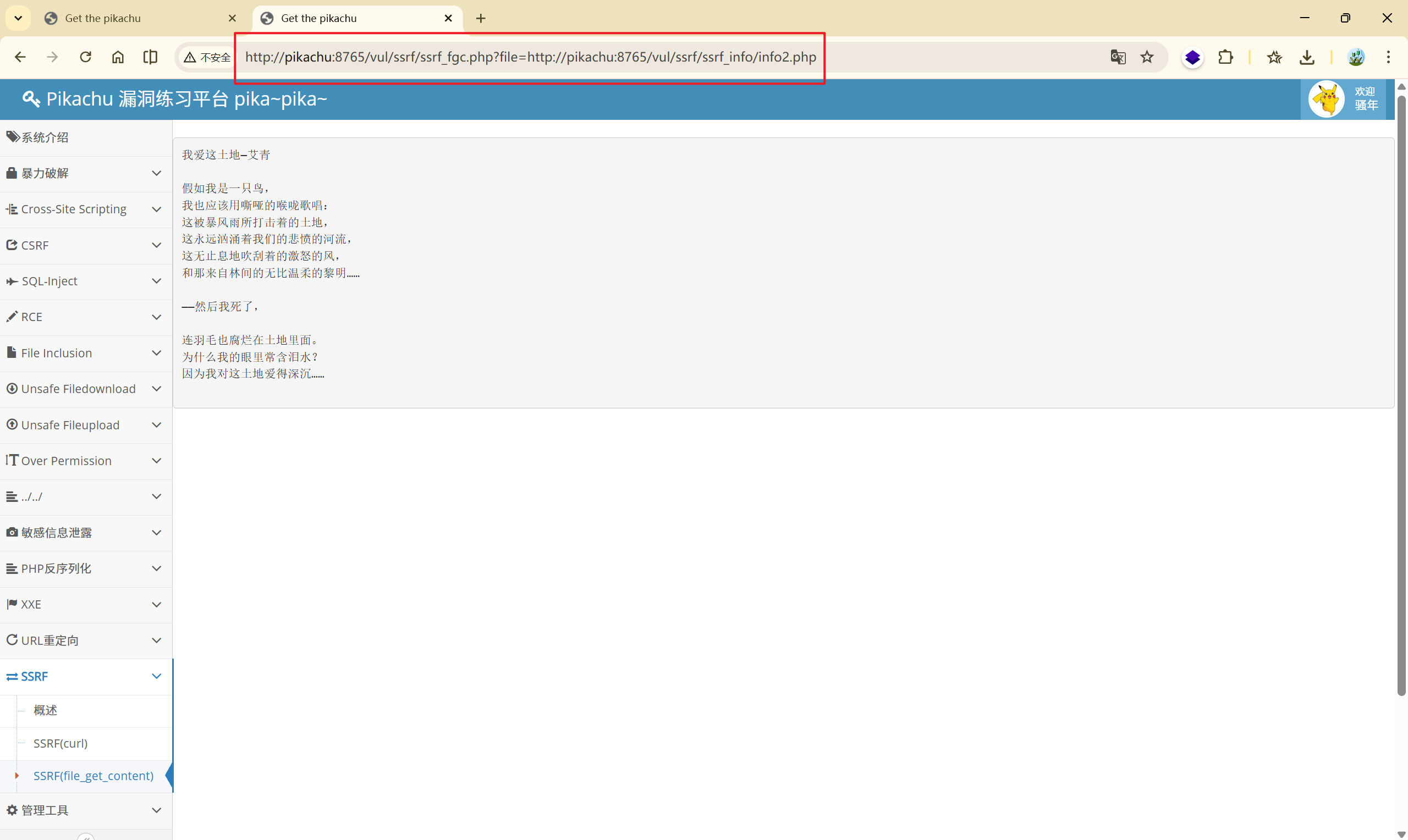This screenshot has height=840, width=1408.
Task: Open the favorites list icon
Action: pos(1274,57)
